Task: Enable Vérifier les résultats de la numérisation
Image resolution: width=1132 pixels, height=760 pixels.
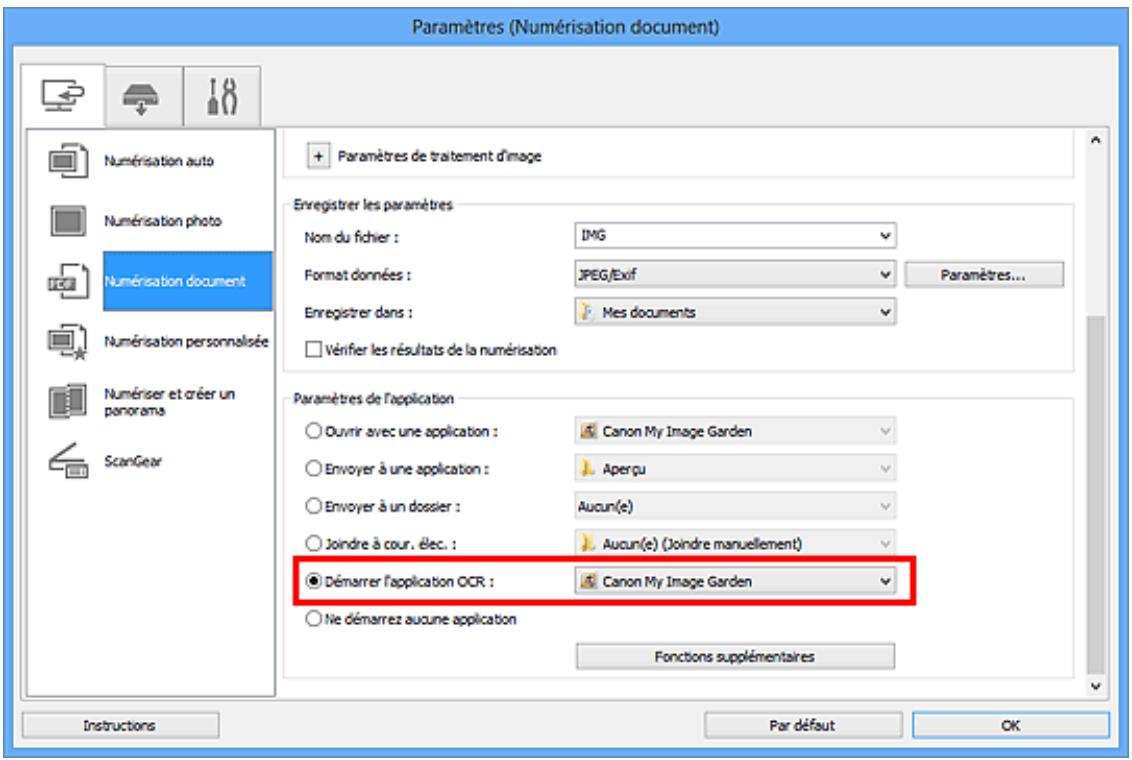Action: [x=313, y=350]
